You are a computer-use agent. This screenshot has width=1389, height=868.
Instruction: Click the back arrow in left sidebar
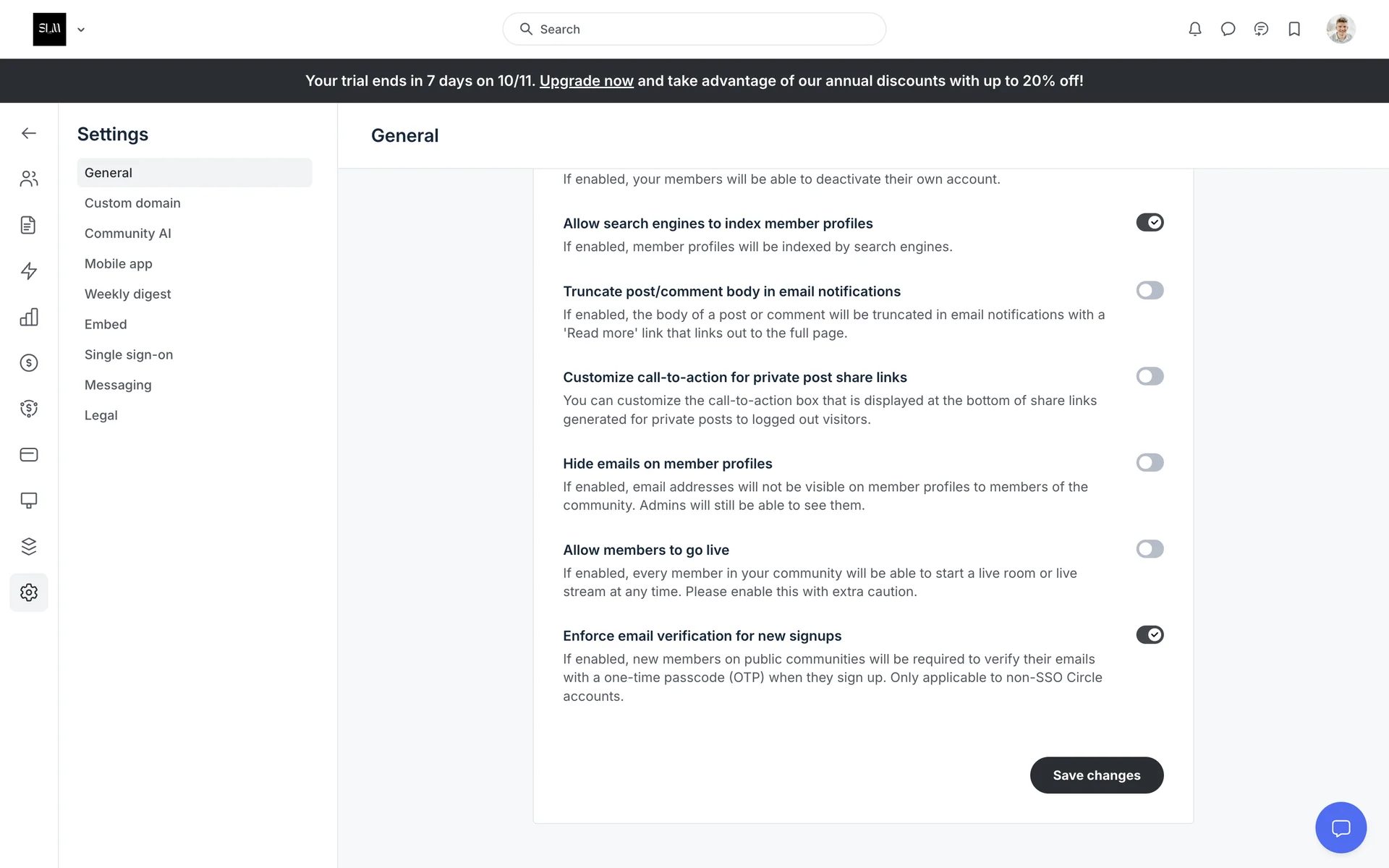coord(29,133)
